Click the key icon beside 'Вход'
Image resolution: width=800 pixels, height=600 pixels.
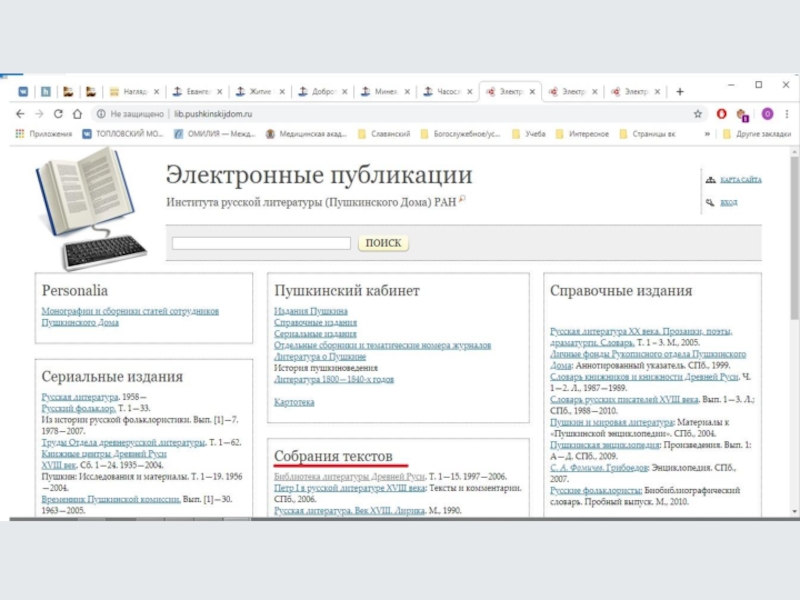coord(710,203)
